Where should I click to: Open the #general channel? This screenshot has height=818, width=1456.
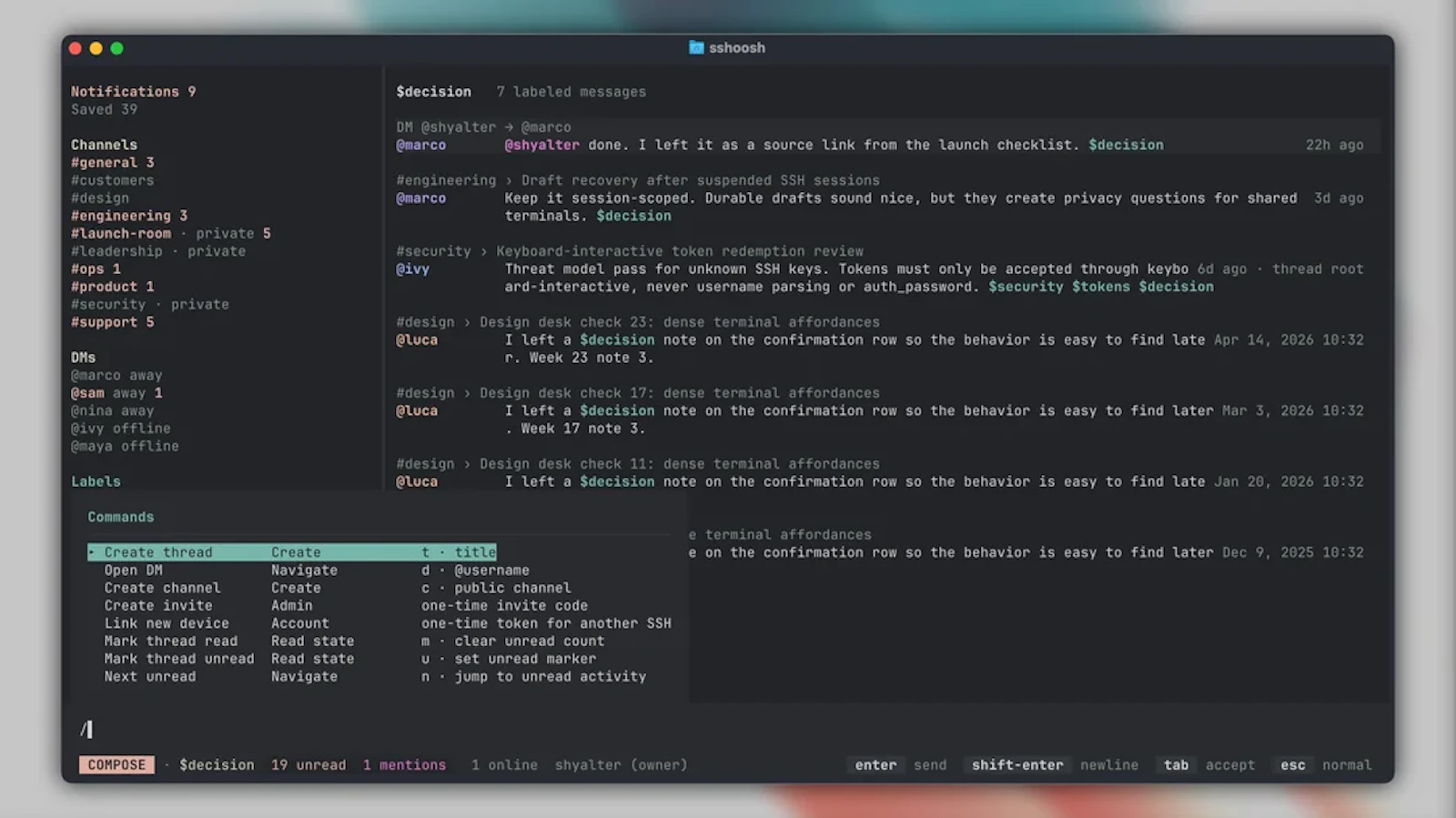click(x=112, y=163)
